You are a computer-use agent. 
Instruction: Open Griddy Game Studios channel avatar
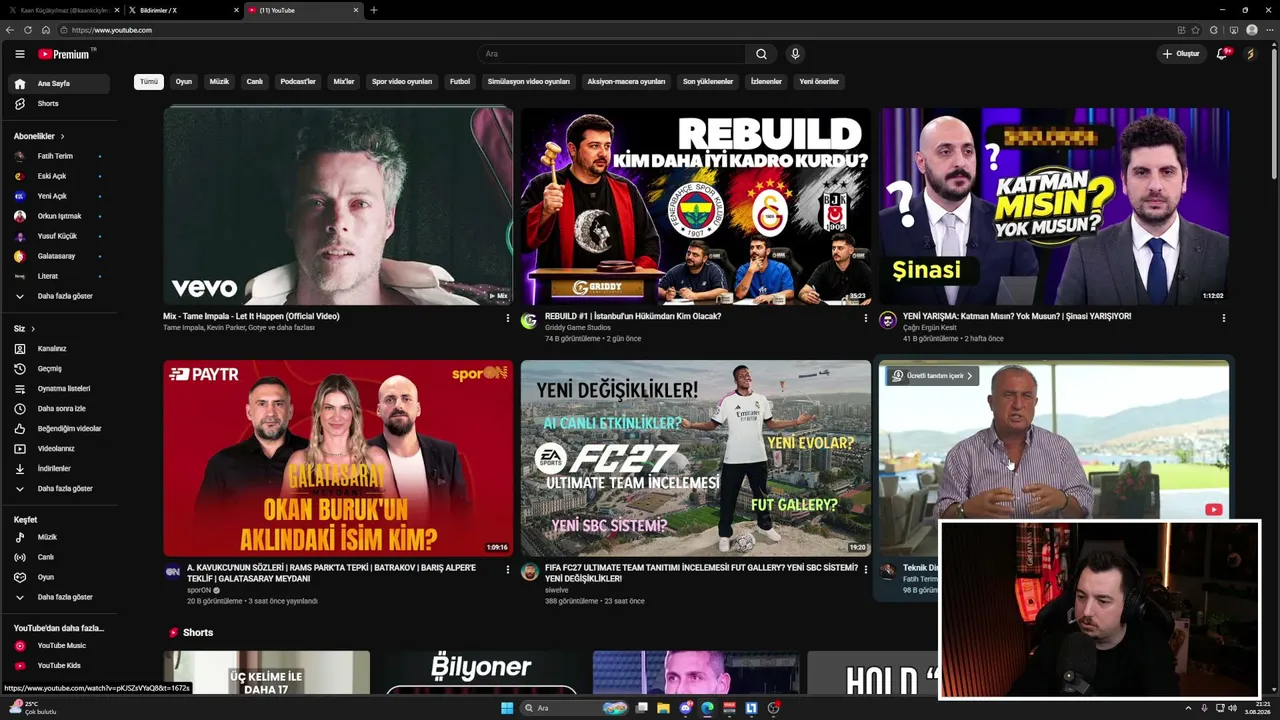tap(529, 321)
